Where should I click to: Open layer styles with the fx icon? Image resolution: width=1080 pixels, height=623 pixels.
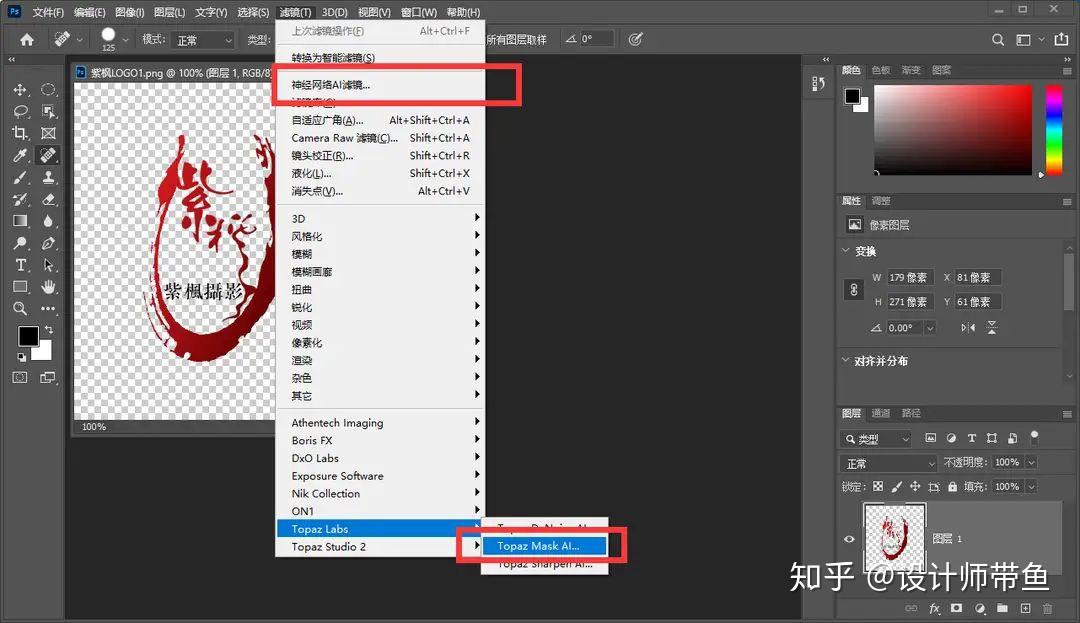point(934,609)
